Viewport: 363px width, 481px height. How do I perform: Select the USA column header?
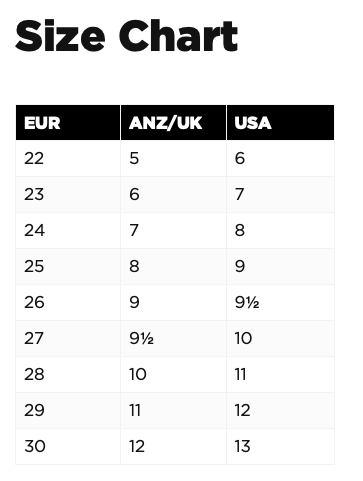(x=280, y=123)
